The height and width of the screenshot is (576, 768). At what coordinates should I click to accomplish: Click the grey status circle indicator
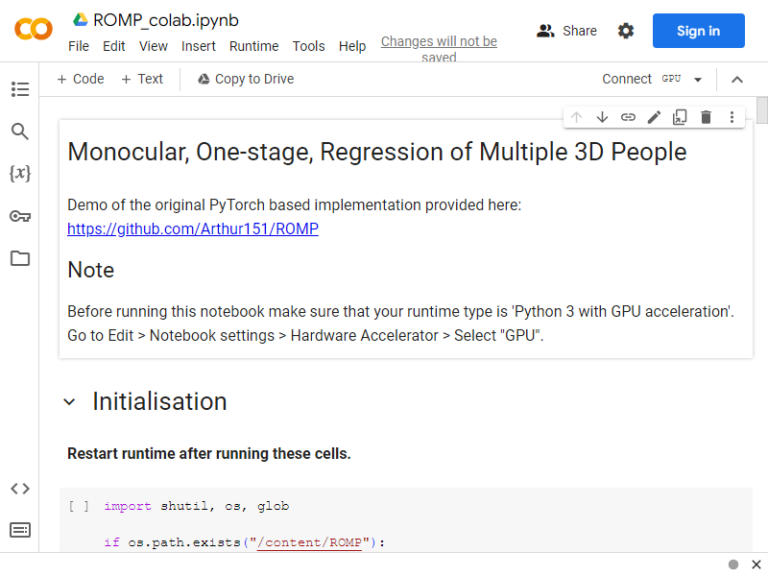tap(733, 564)
